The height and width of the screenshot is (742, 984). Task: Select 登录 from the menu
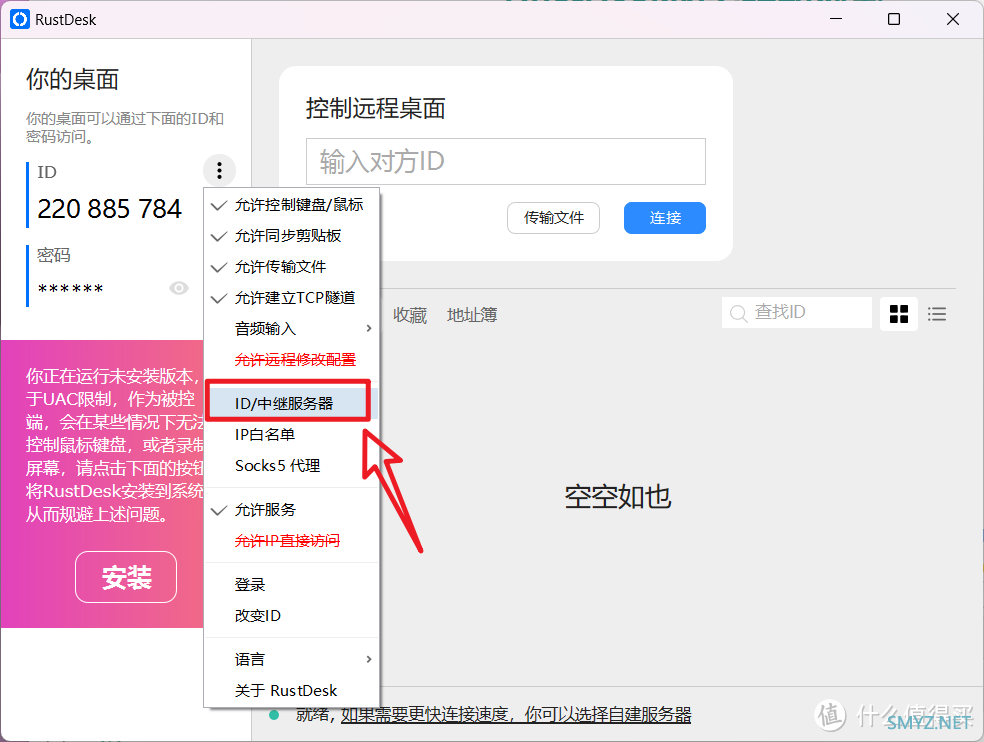[292, 584]
